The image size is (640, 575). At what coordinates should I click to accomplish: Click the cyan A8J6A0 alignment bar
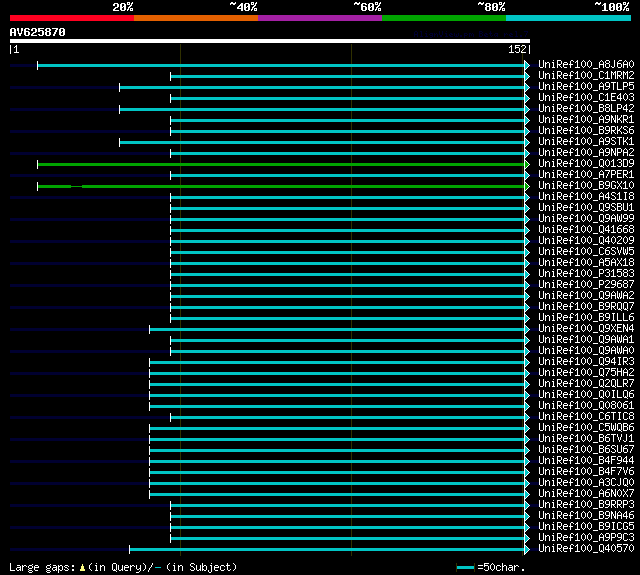pos(281,65)
